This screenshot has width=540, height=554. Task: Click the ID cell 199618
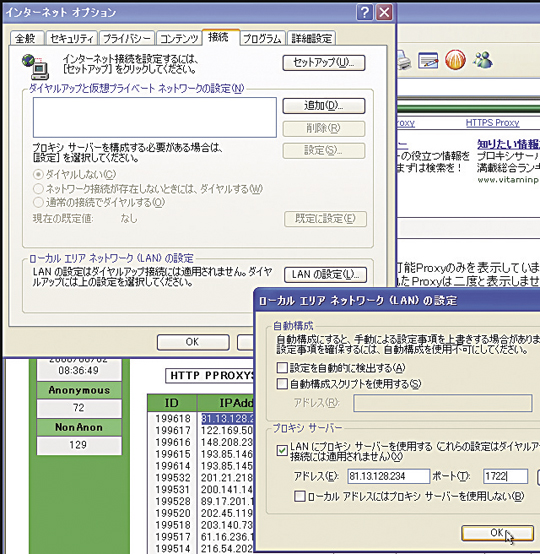173,419
